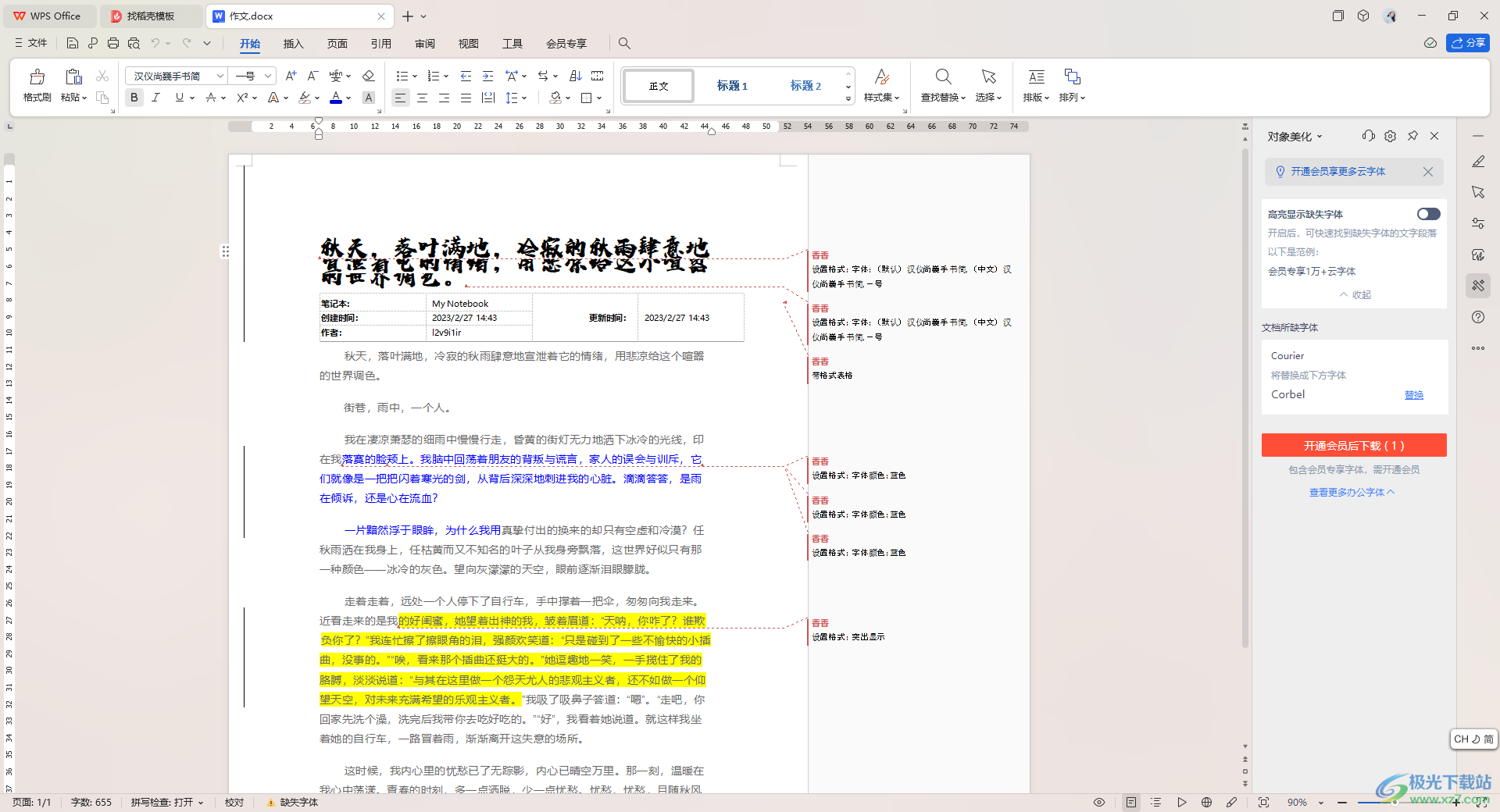The image size is (1500, 812).
Task: Click the help question mark sidebar icon
Action: pos(1478,317)
